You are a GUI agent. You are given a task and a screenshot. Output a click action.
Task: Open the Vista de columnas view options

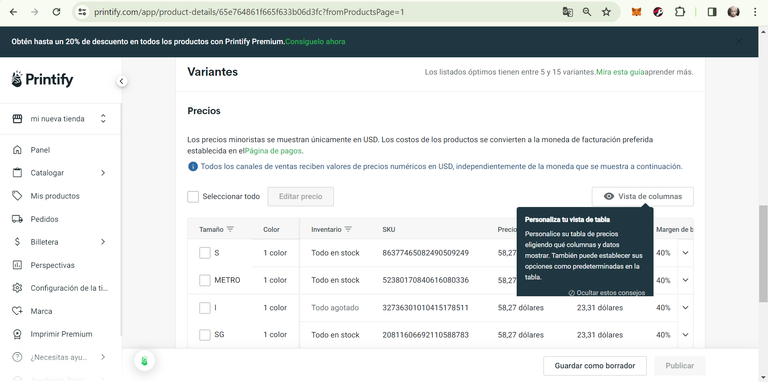pos(643,196)
